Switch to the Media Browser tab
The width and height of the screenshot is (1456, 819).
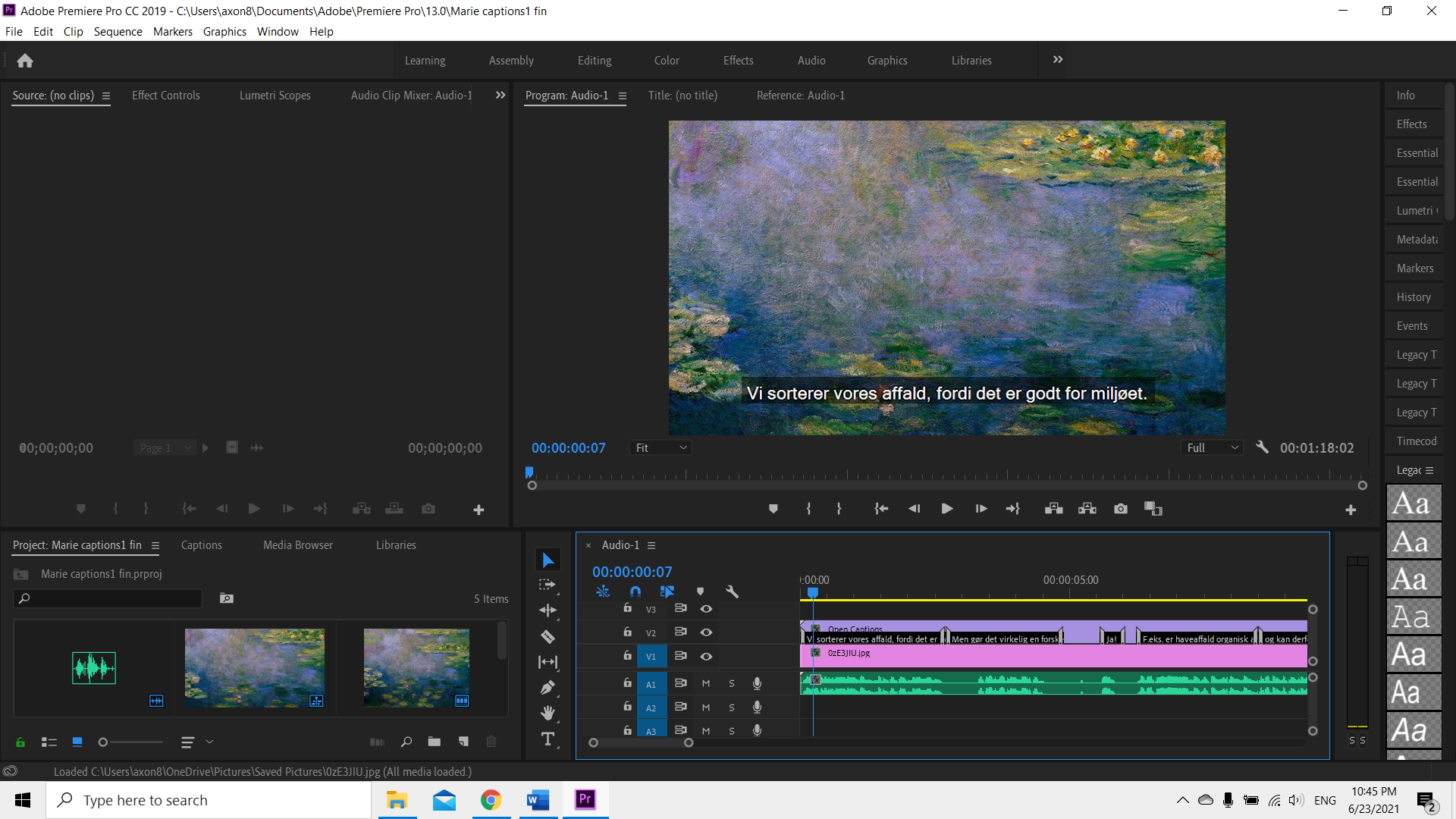297,544
